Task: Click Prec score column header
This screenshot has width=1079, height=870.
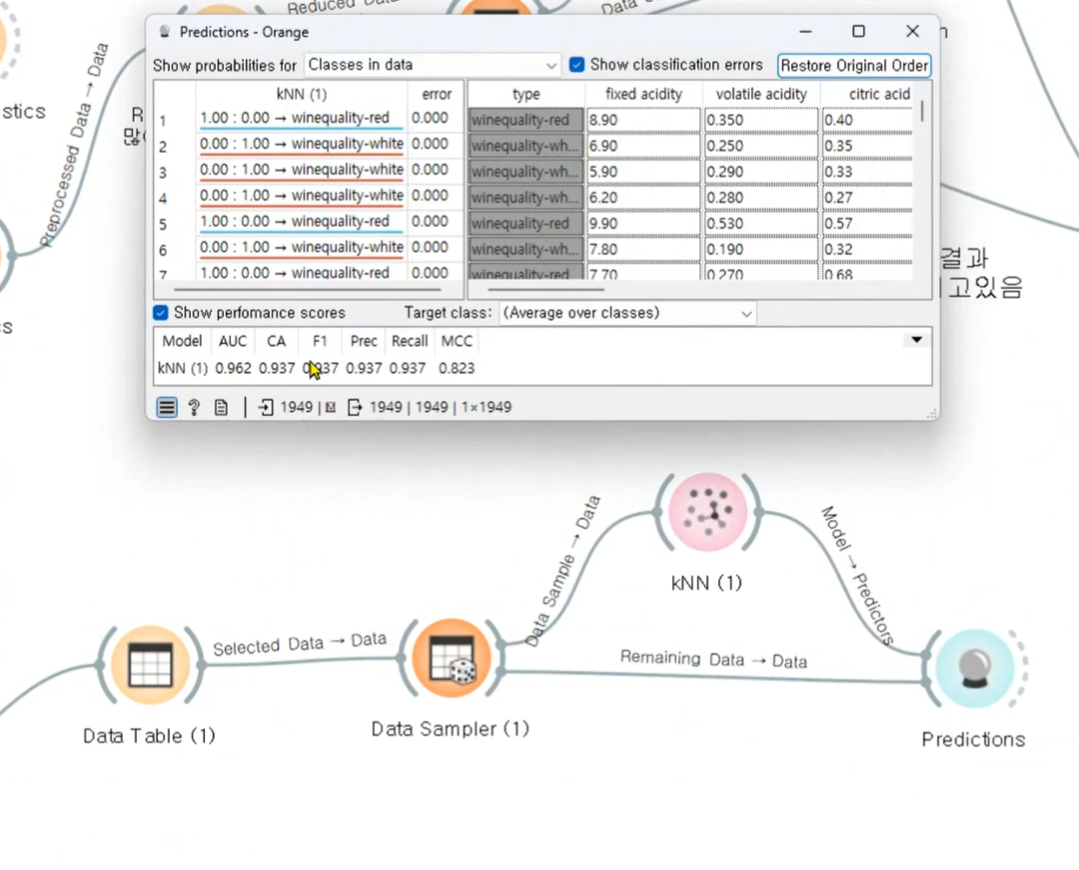Action: (363, 341)
